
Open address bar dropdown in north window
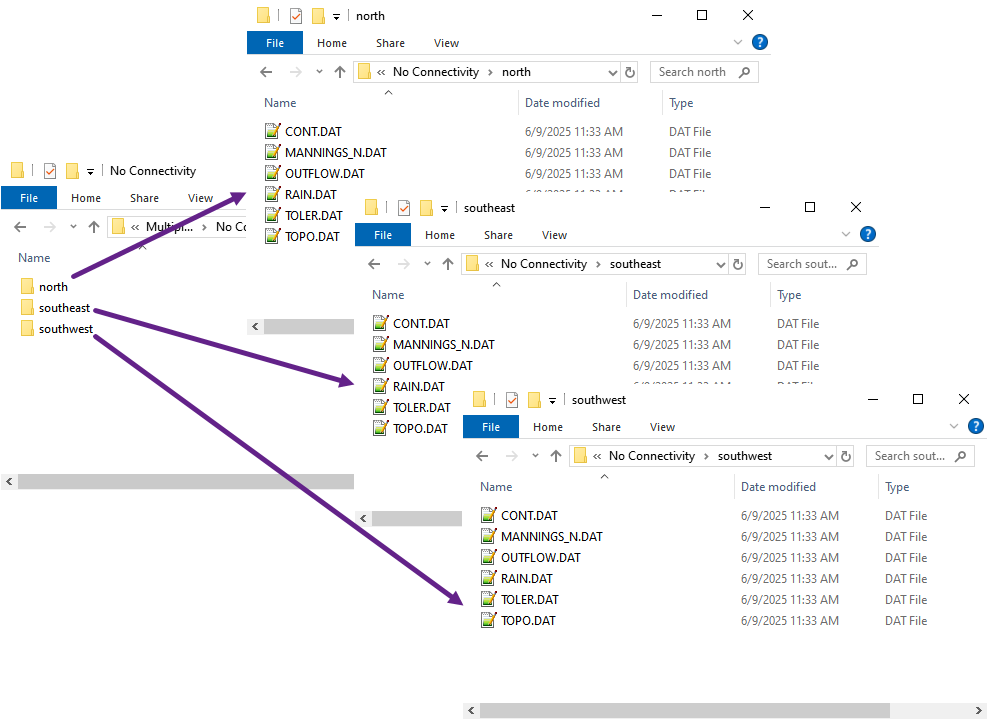point(613,72)
